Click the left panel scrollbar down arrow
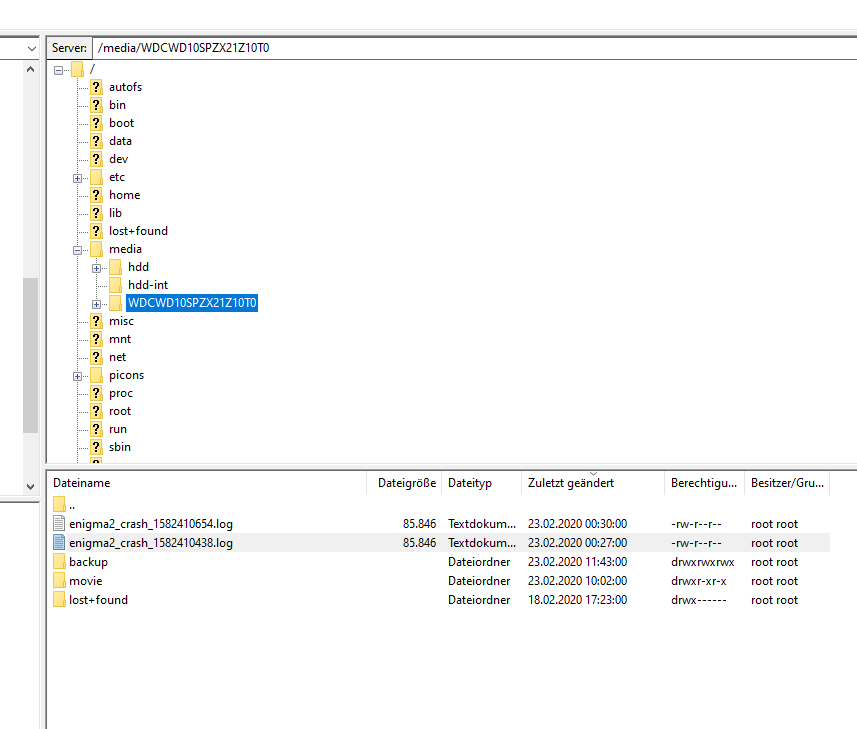This screenshot has height=729, width=857. tap(29, 486)
